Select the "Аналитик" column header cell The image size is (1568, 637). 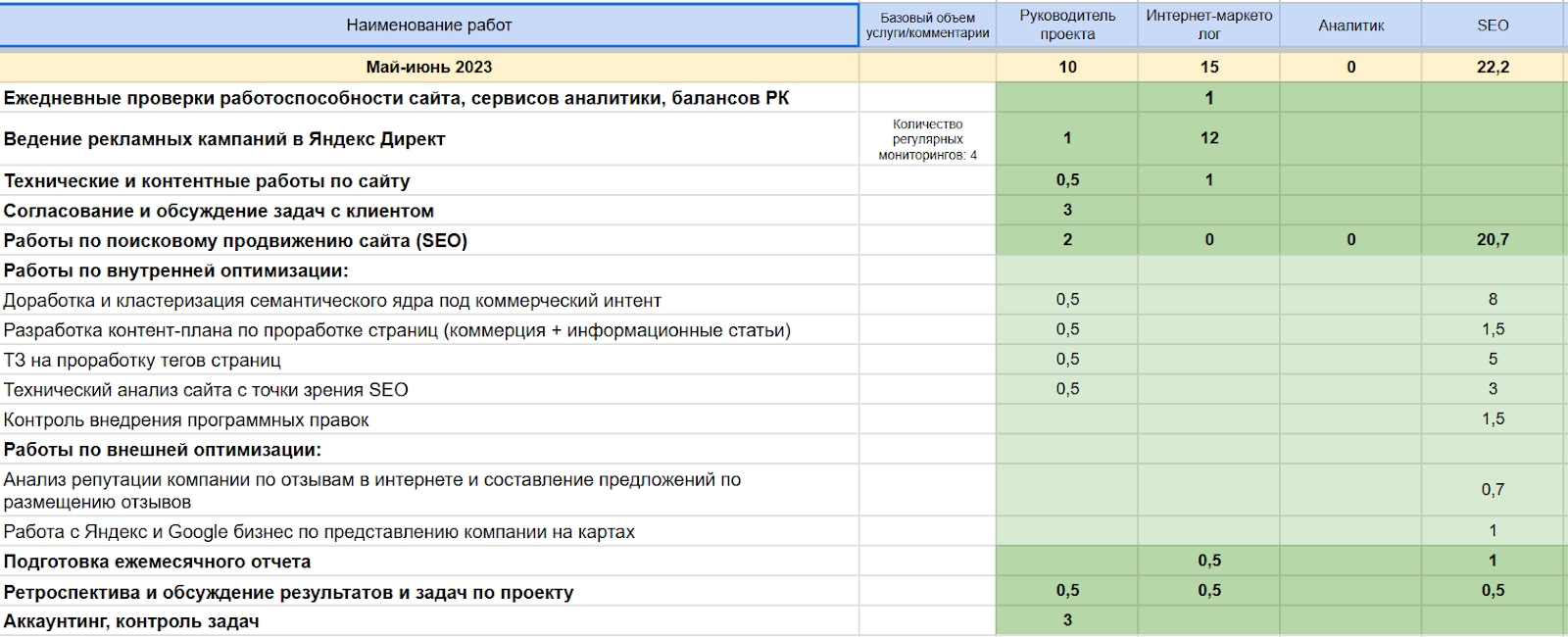[1350, 25]
